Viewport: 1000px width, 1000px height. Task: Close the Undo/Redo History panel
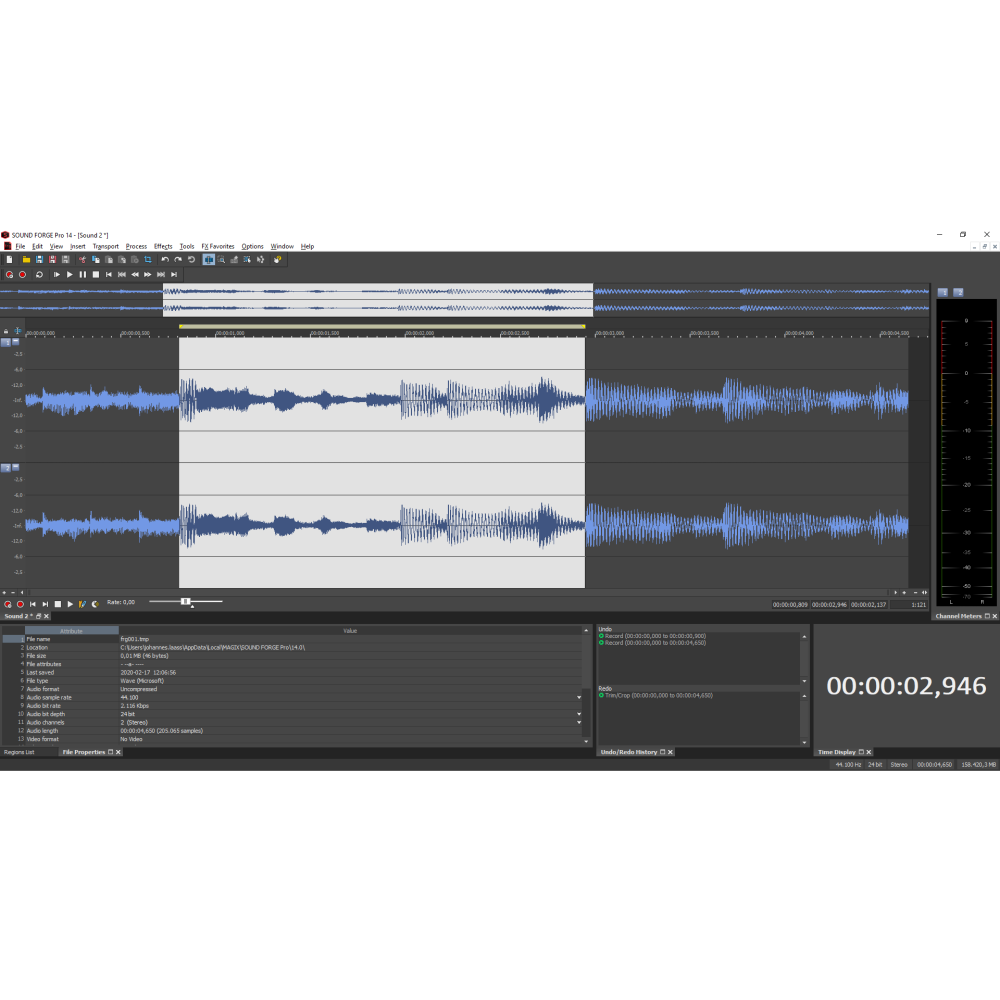[x=670, y=752]
